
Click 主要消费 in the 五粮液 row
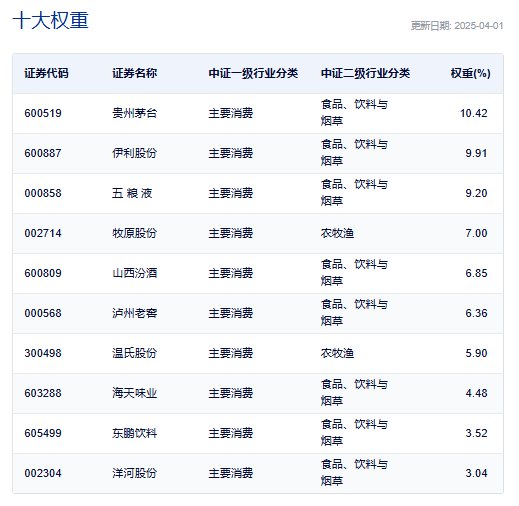[231, 193]
